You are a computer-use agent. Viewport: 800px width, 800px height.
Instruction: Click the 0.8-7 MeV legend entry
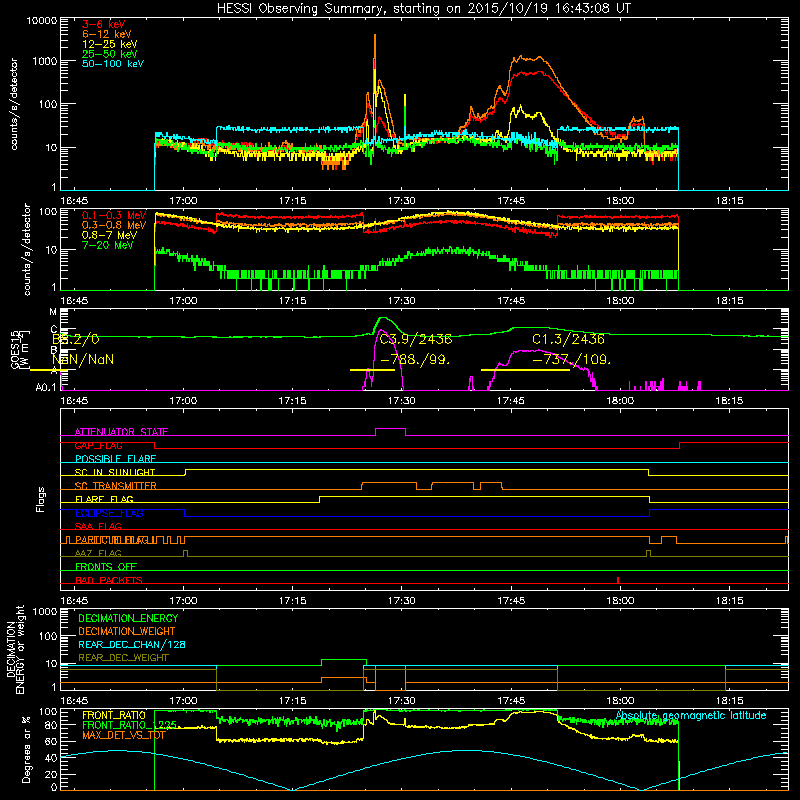coord(109,235)
